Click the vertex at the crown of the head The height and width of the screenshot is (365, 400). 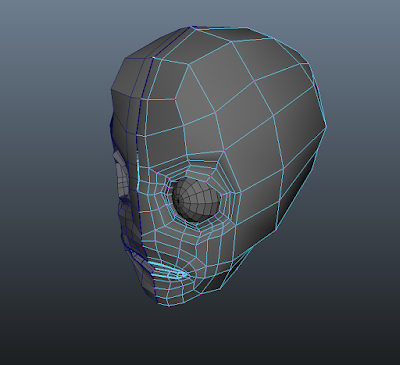coord(191,27)
